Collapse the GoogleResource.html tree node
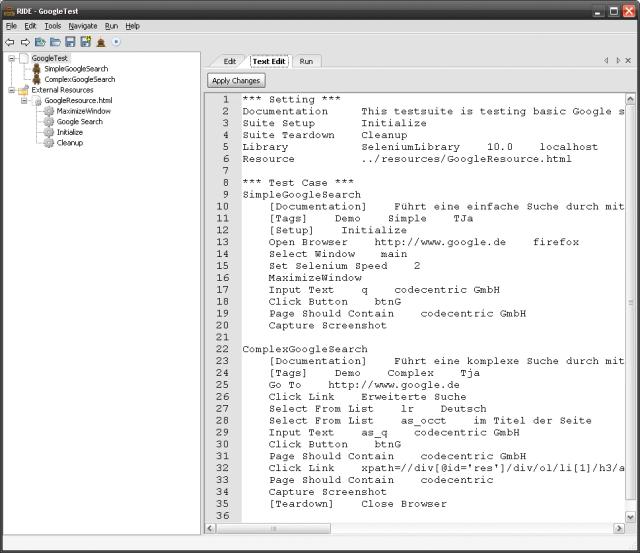640x553 pixels. click(24, 101)
